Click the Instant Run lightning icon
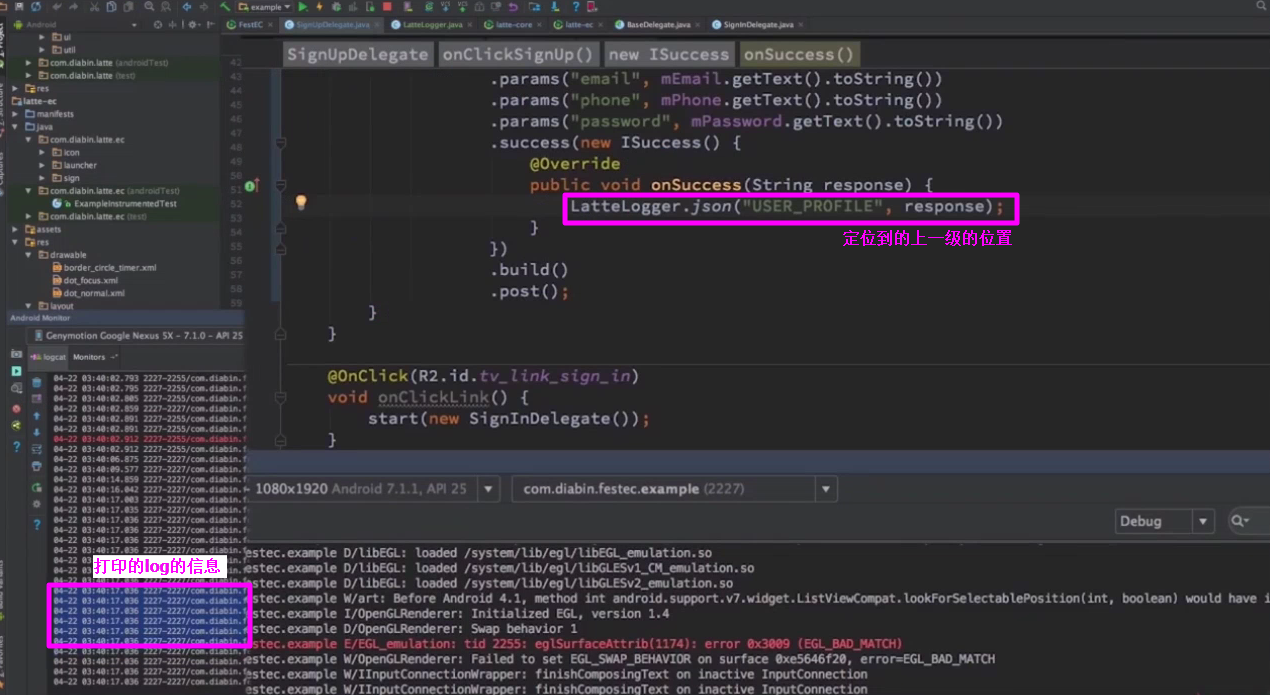The height and width of the screenshot is (695, 1270). (319, 6)
